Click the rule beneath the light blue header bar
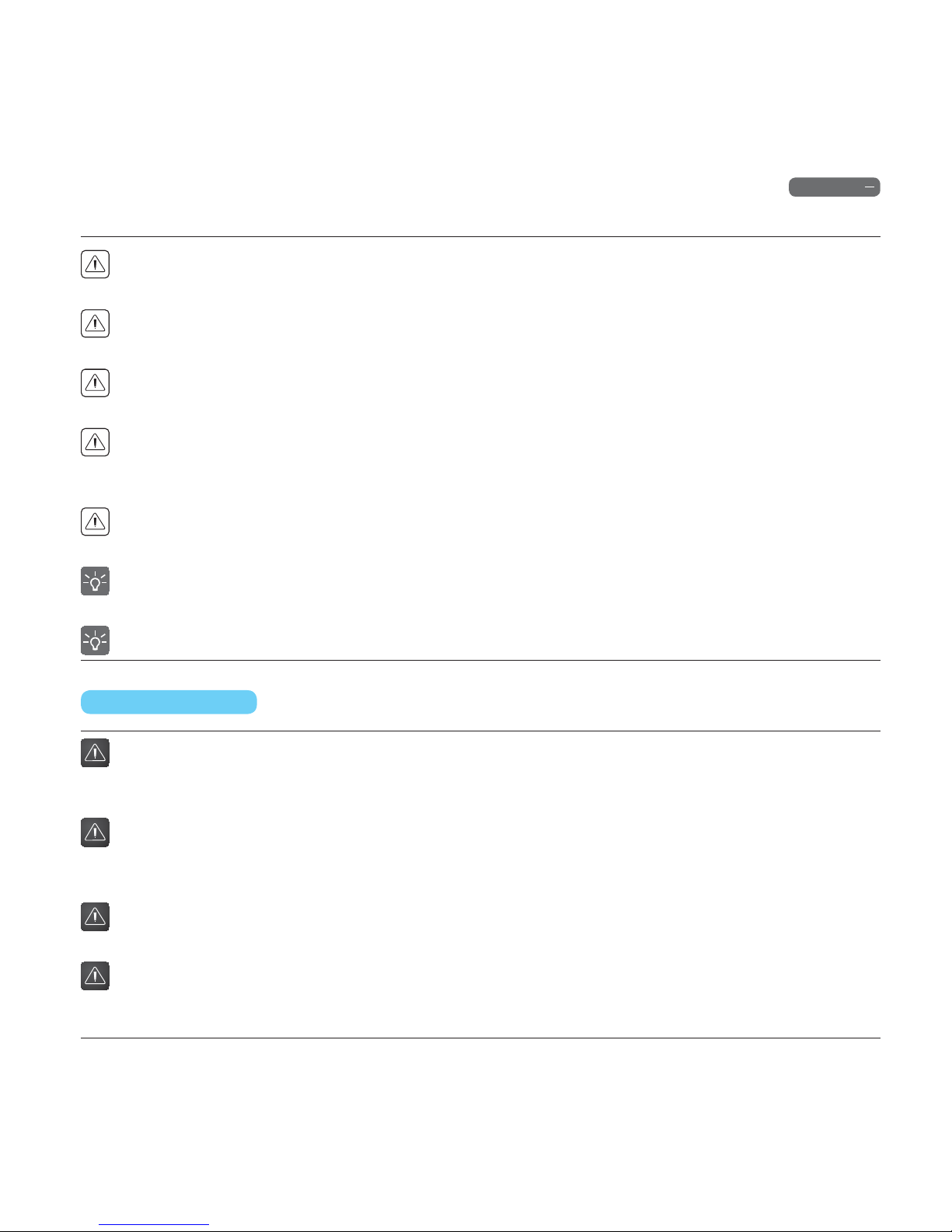 480,731
